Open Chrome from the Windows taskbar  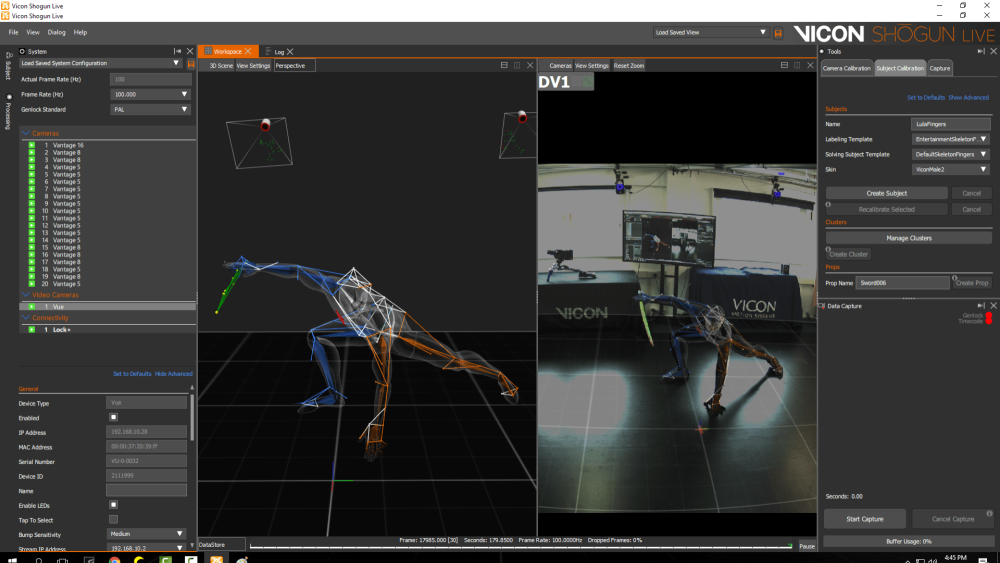pos(115,558)
